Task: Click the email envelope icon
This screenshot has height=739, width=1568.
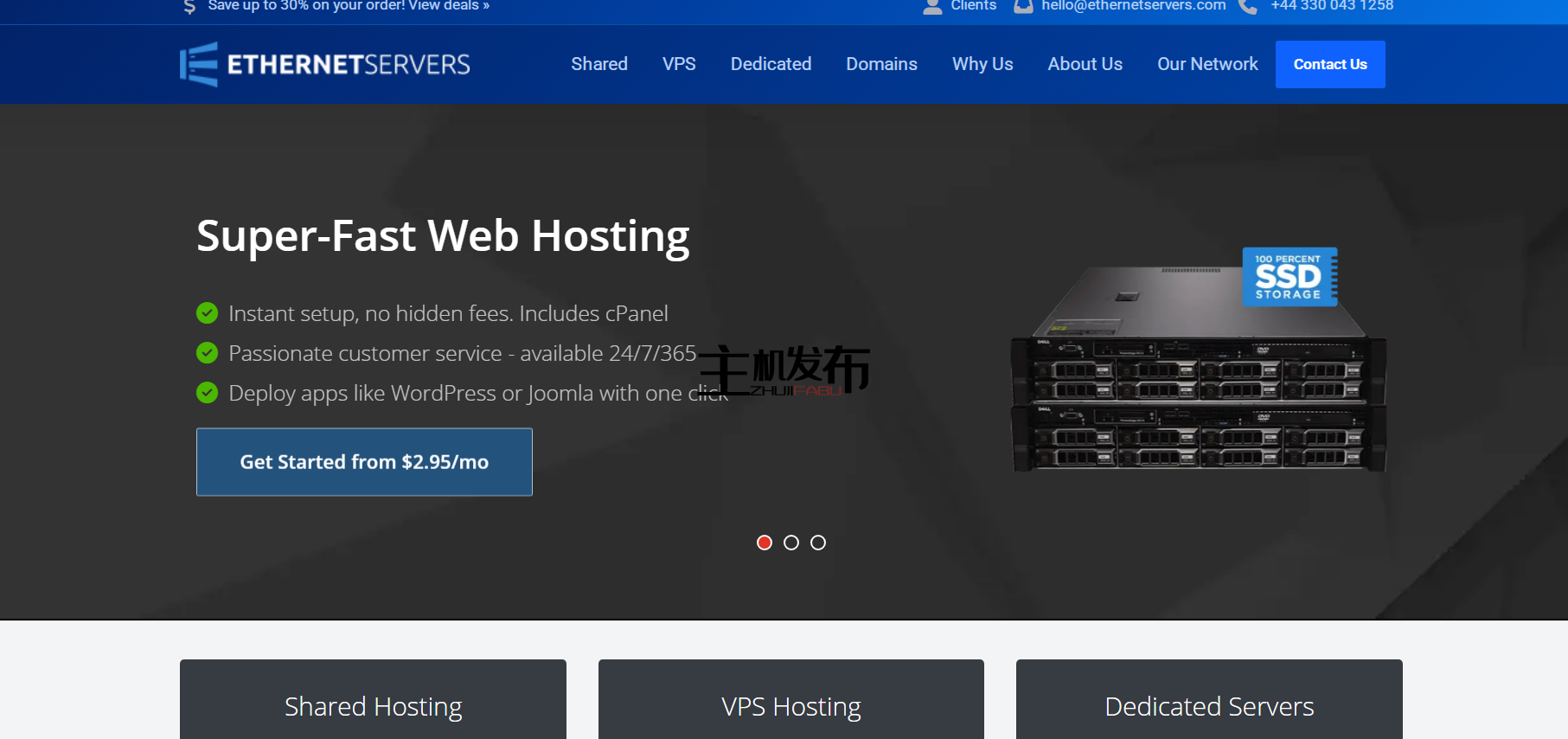Action: tap(1023, 7)
